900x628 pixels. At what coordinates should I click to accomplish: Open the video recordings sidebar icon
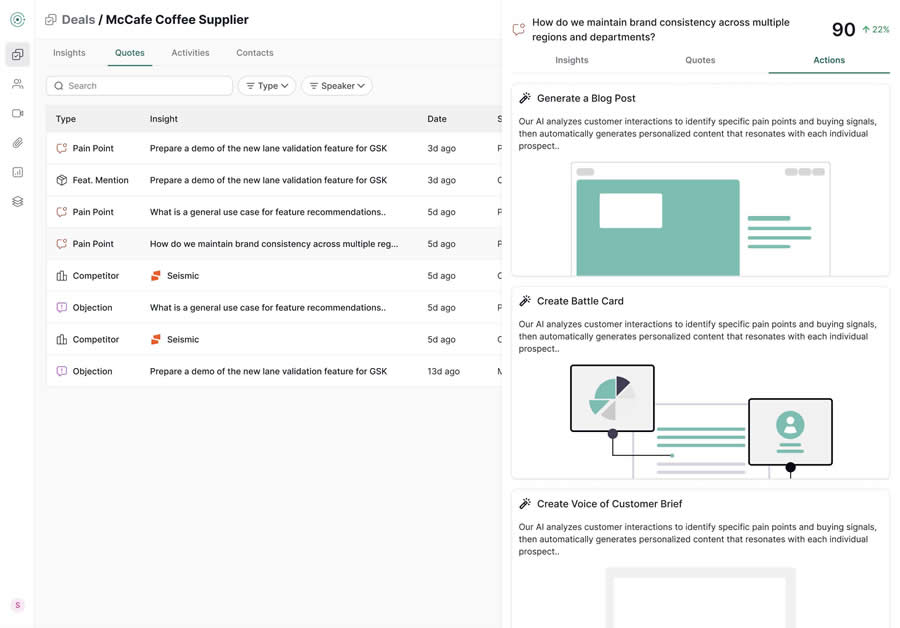pyautogui.click(x=17, y=114)
